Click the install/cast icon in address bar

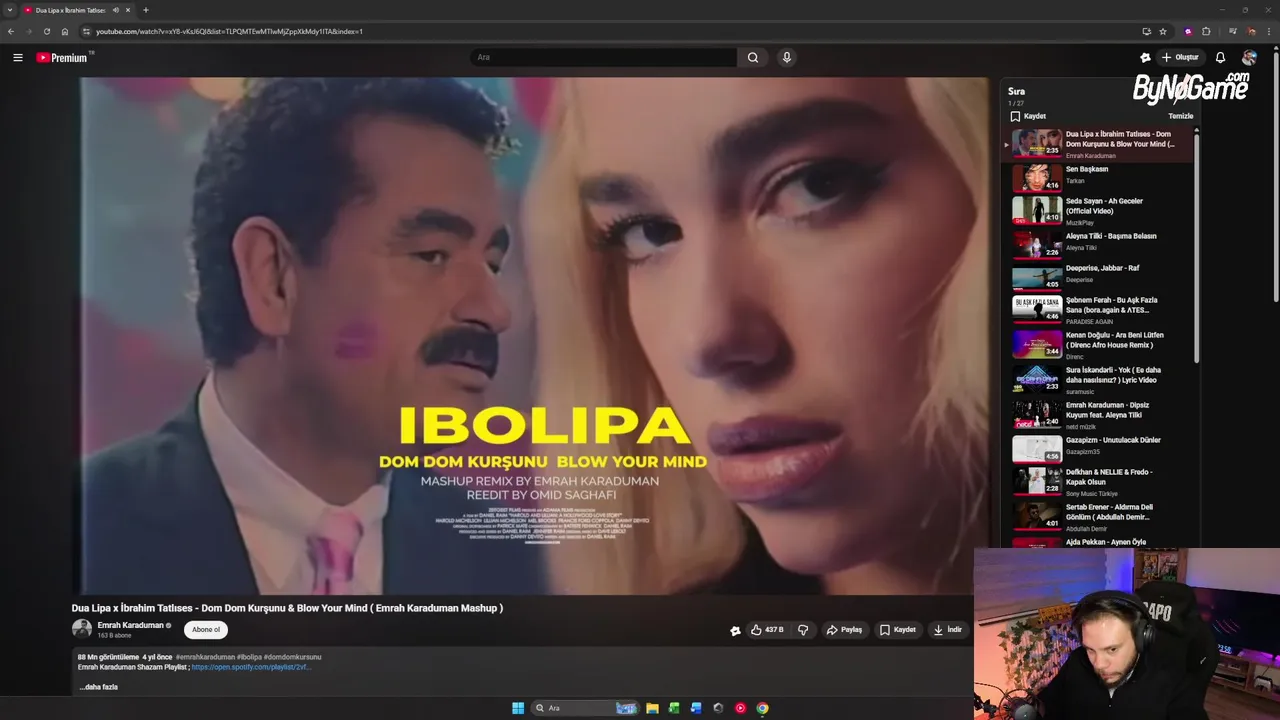pos(1146,31)
